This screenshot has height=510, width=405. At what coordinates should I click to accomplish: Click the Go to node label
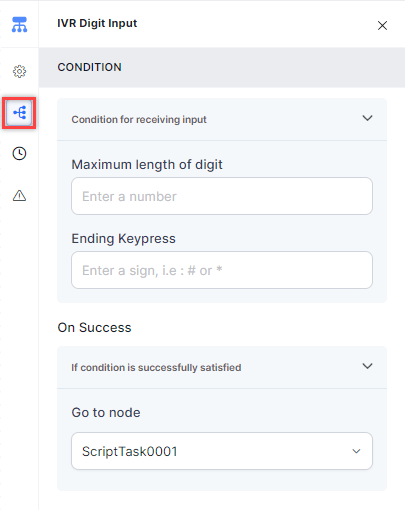coord(106,413)
